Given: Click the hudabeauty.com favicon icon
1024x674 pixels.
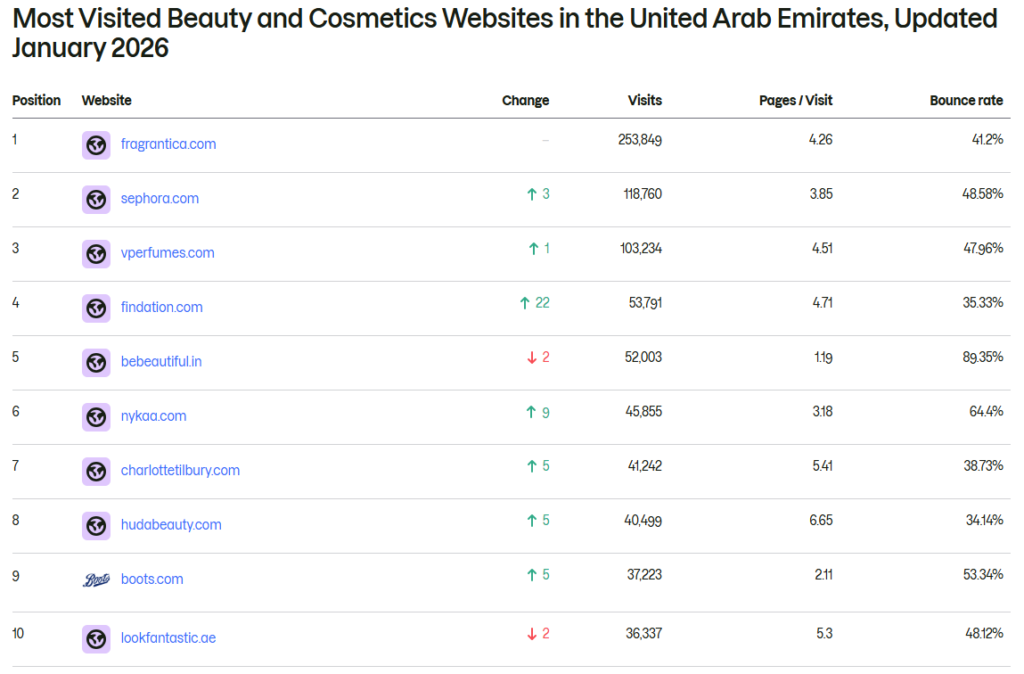Looking at the screenshot, I should click(x=96, y=524).
